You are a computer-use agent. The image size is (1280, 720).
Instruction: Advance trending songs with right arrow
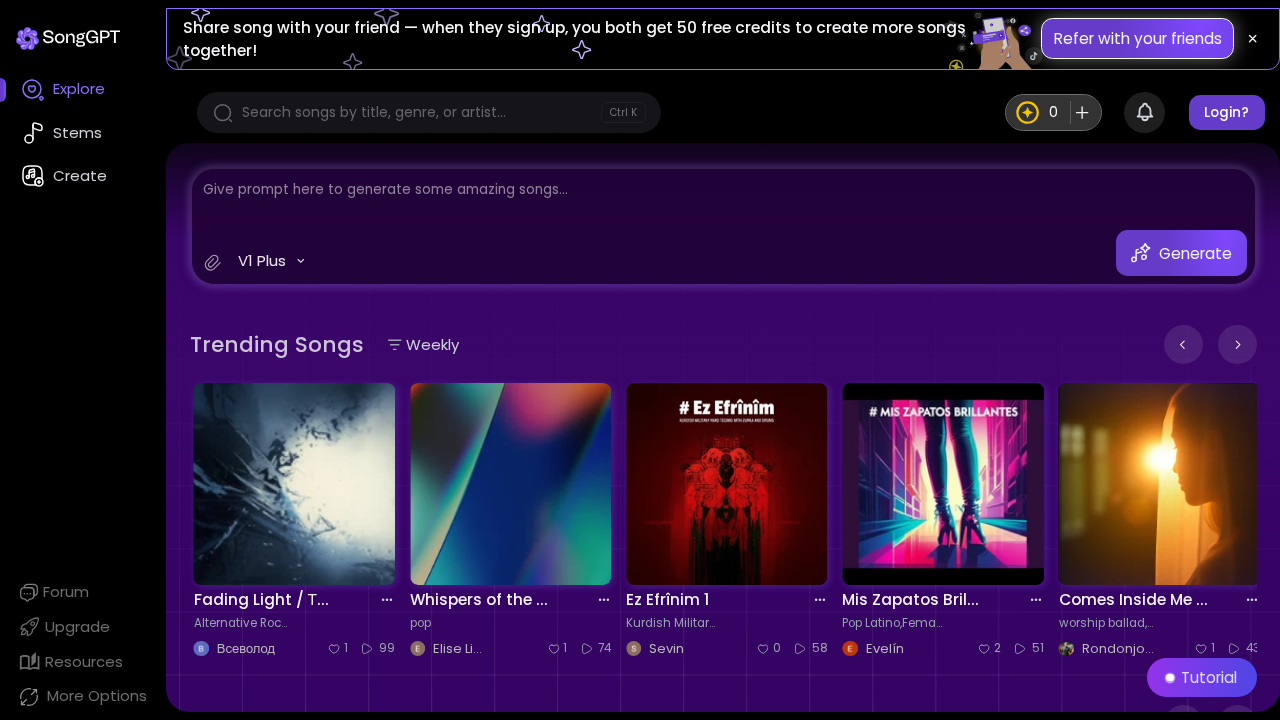tap(1237, 344)
